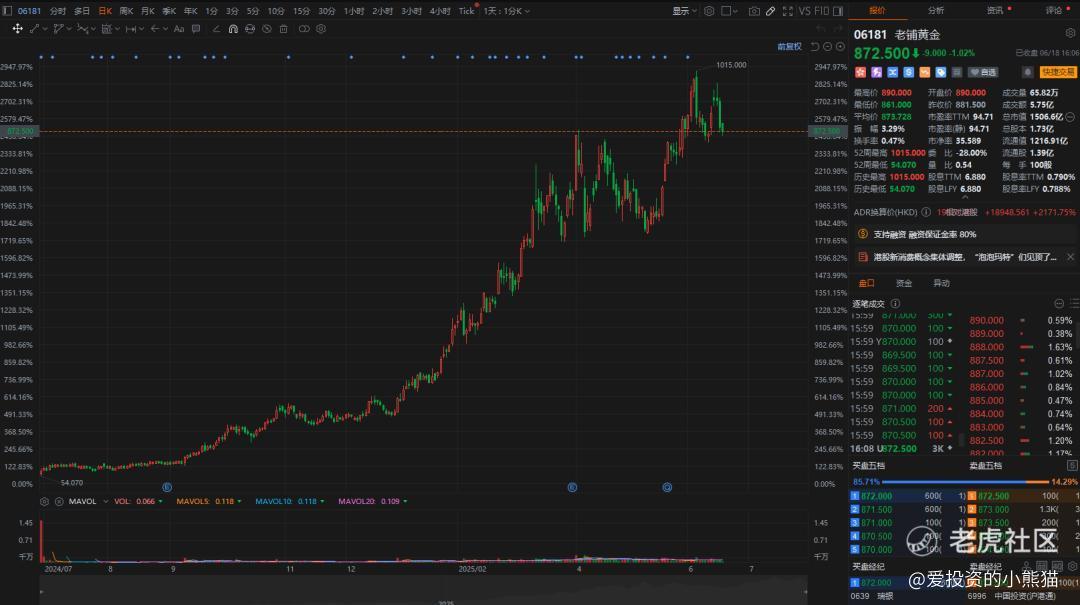Open the MAVOL5 dropdown arrow
The height and width of the screenshot is (605, 1080).
tap(240, 502)
